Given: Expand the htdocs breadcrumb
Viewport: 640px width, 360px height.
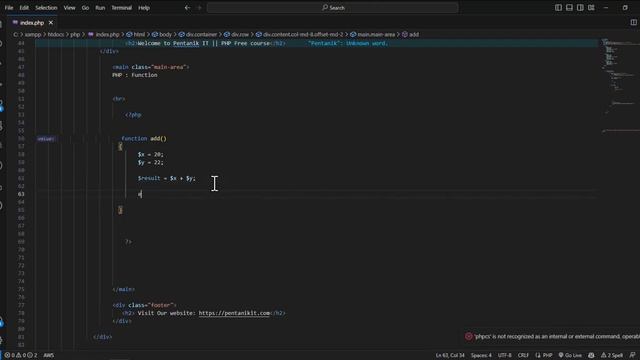Looking at the screenshot, I should (x=56, y=34).
